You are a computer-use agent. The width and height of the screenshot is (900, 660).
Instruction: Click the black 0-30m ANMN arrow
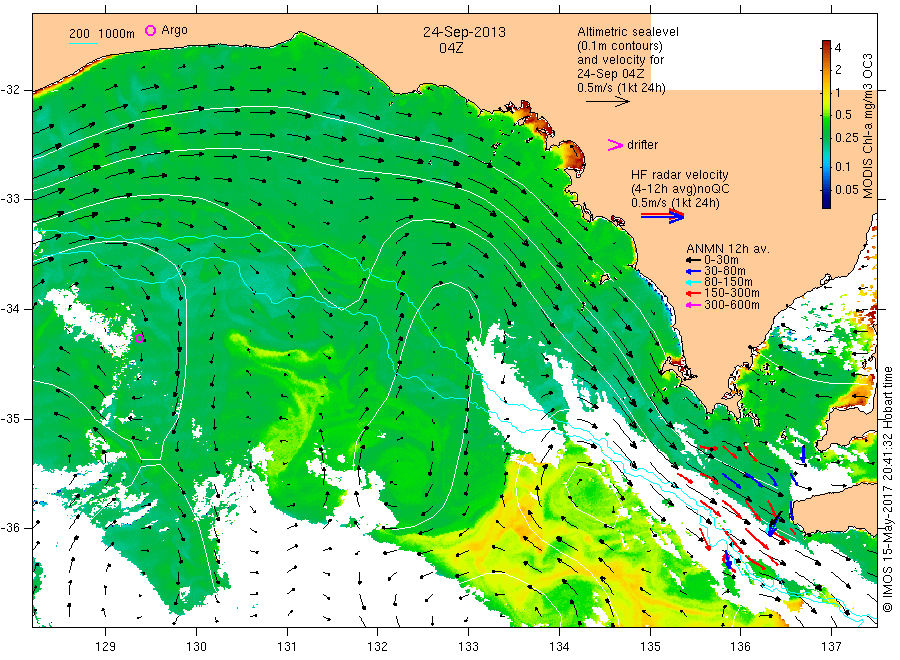(693, 259)
